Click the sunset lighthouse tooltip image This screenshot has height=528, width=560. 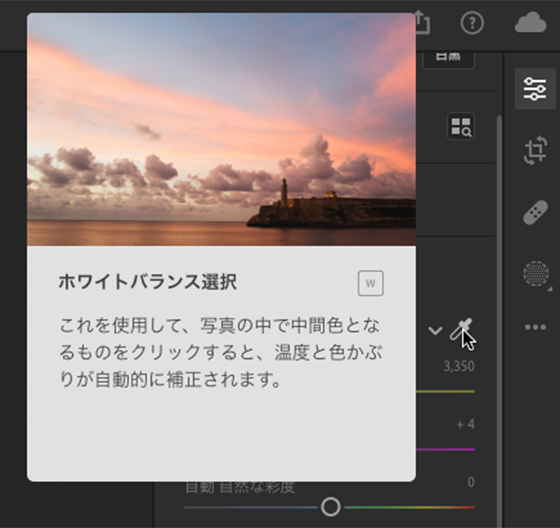pos(221,129)
